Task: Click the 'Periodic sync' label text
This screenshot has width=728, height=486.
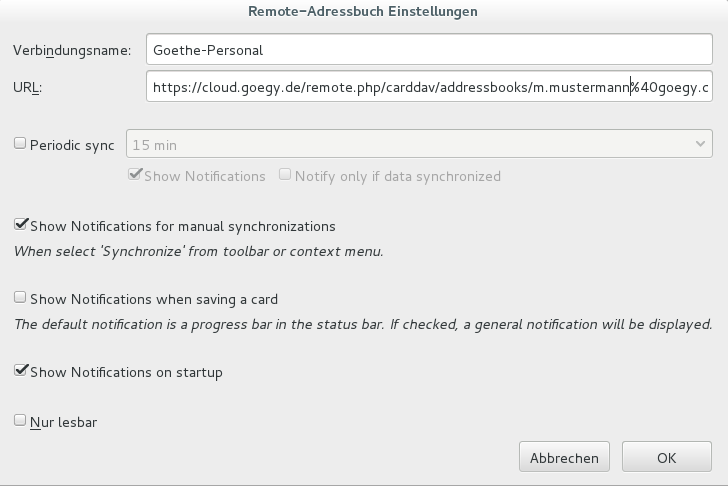Action: 72,145
